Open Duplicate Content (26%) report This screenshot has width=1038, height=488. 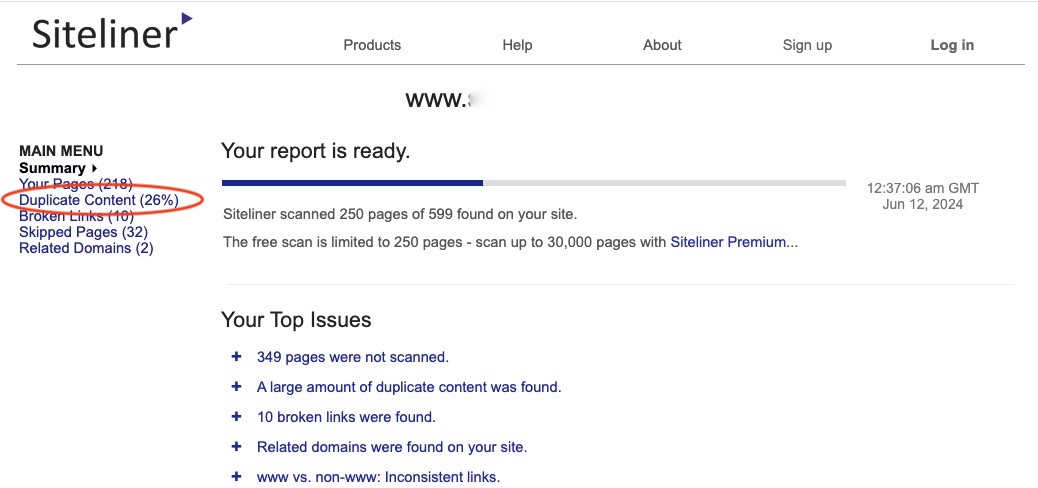[99, 200]
